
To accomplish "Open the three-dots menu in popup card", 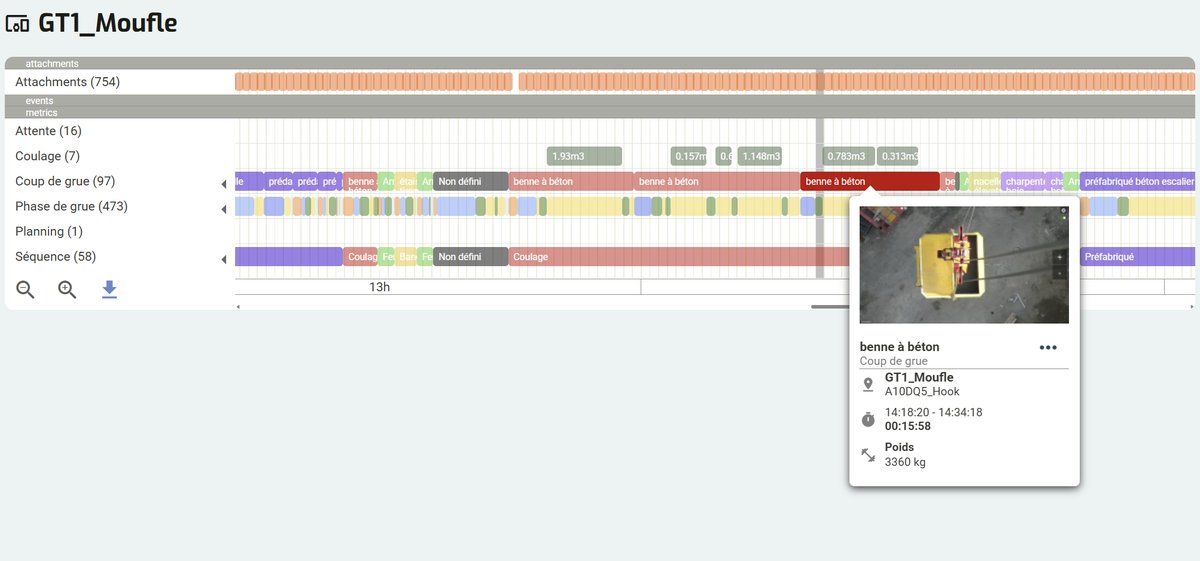I will pos(1048,348).
